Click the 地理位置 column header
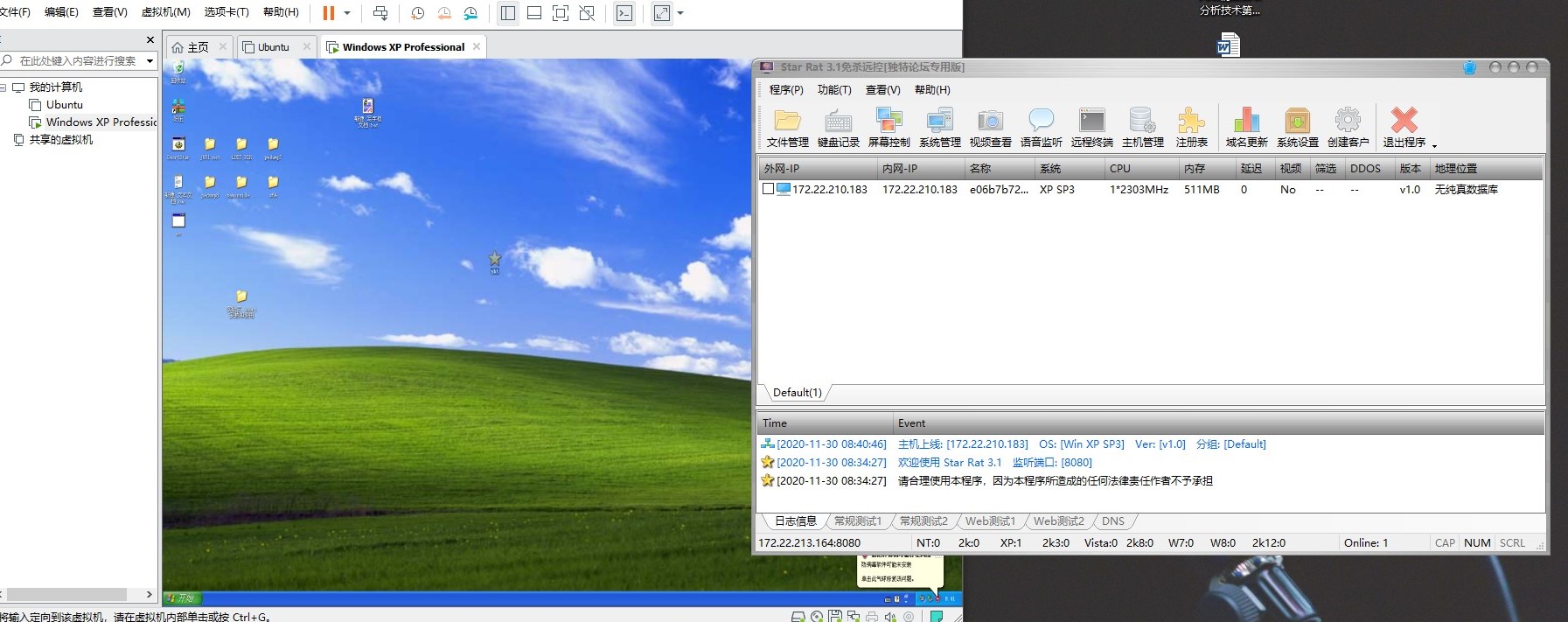This screenshot has height=622, width=1568. point(1486,168)
